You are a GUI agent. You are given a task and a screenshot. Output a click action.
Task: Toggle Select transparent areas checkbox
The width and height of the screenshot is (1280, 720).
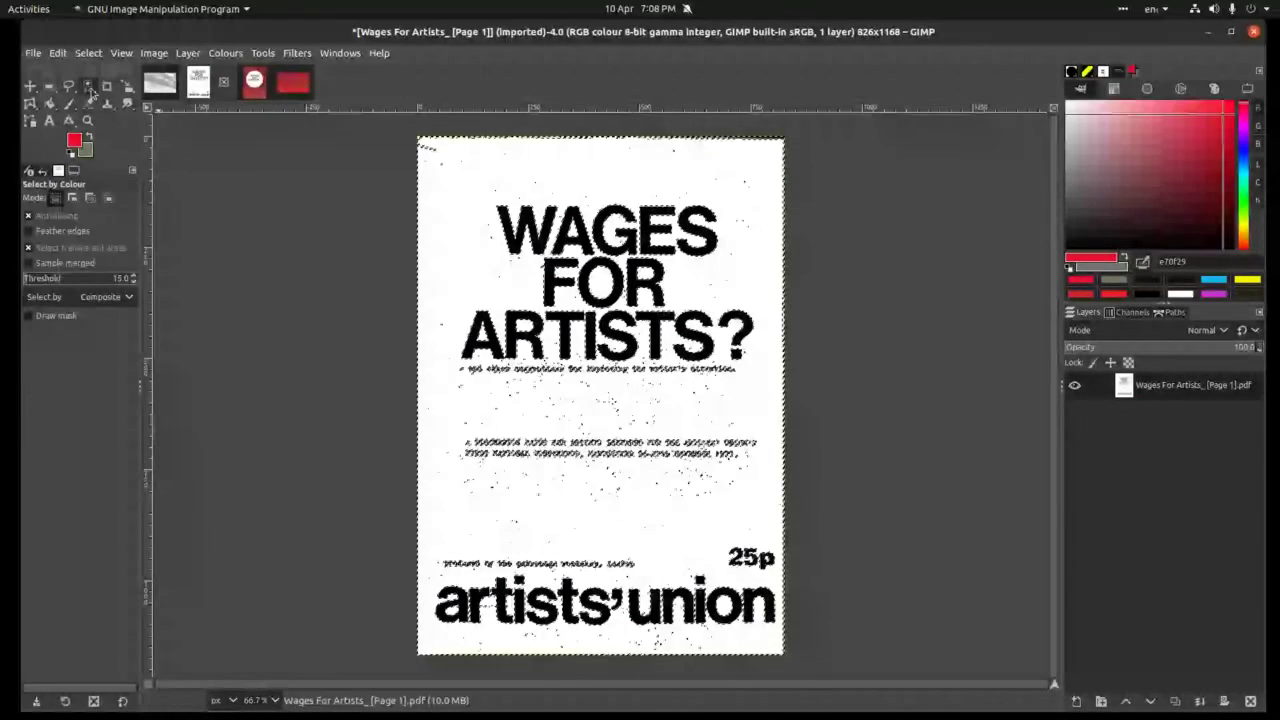[28, 247]
